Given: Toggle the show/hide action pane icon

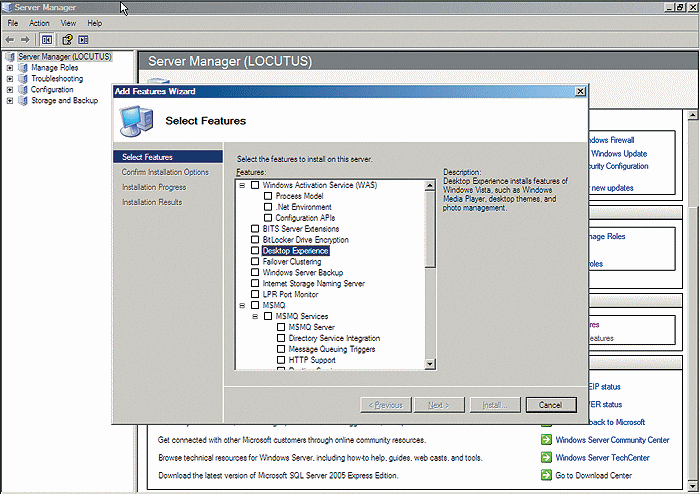Looking at the screenshot, I should pyautogui.click(x=83, y=40).
